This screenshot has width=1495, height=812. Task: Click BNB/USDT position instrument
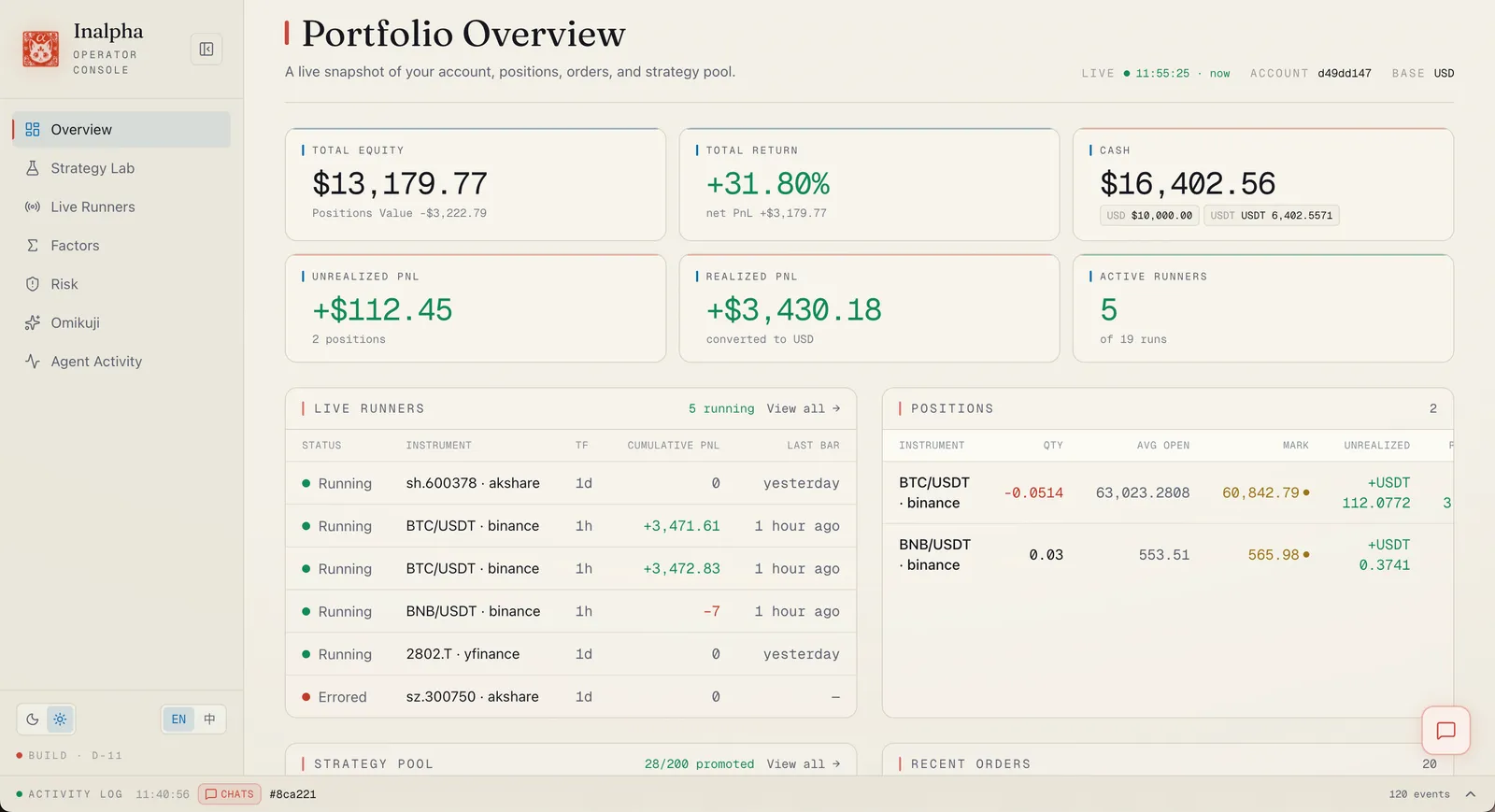click(934, 555)
